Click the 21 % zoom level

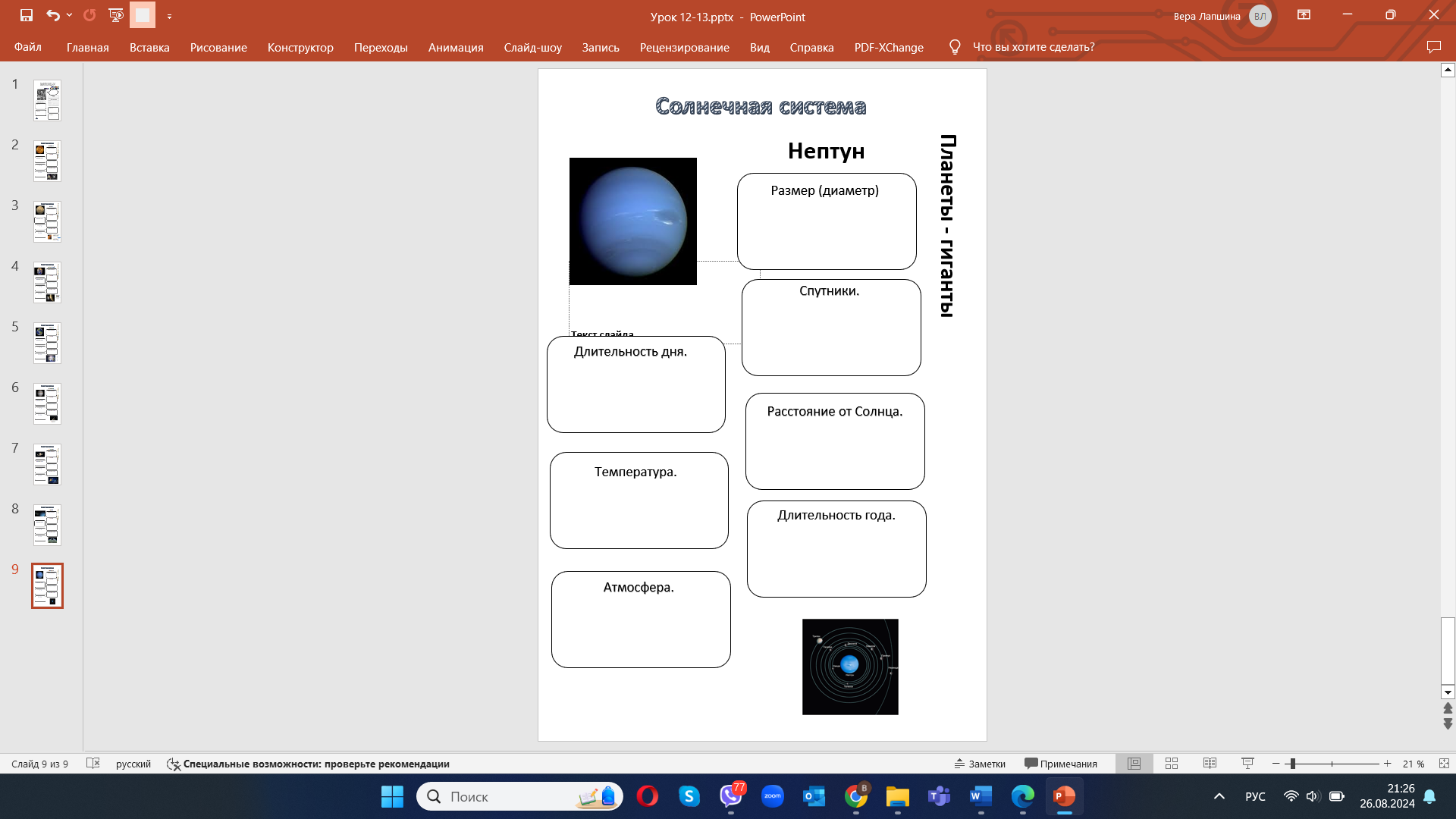pos(1413,764)
